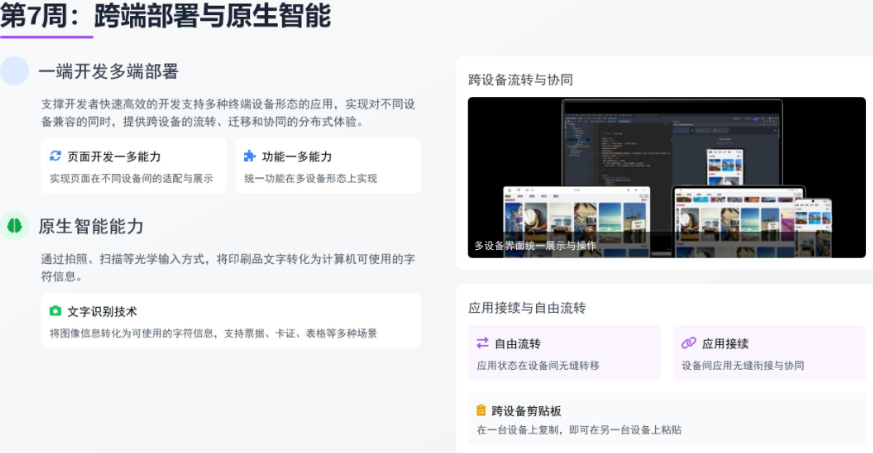Screen dimensions: 873x453
Task: Click the purple swap arrows icon for 自由流转
Action: (482, 343)
